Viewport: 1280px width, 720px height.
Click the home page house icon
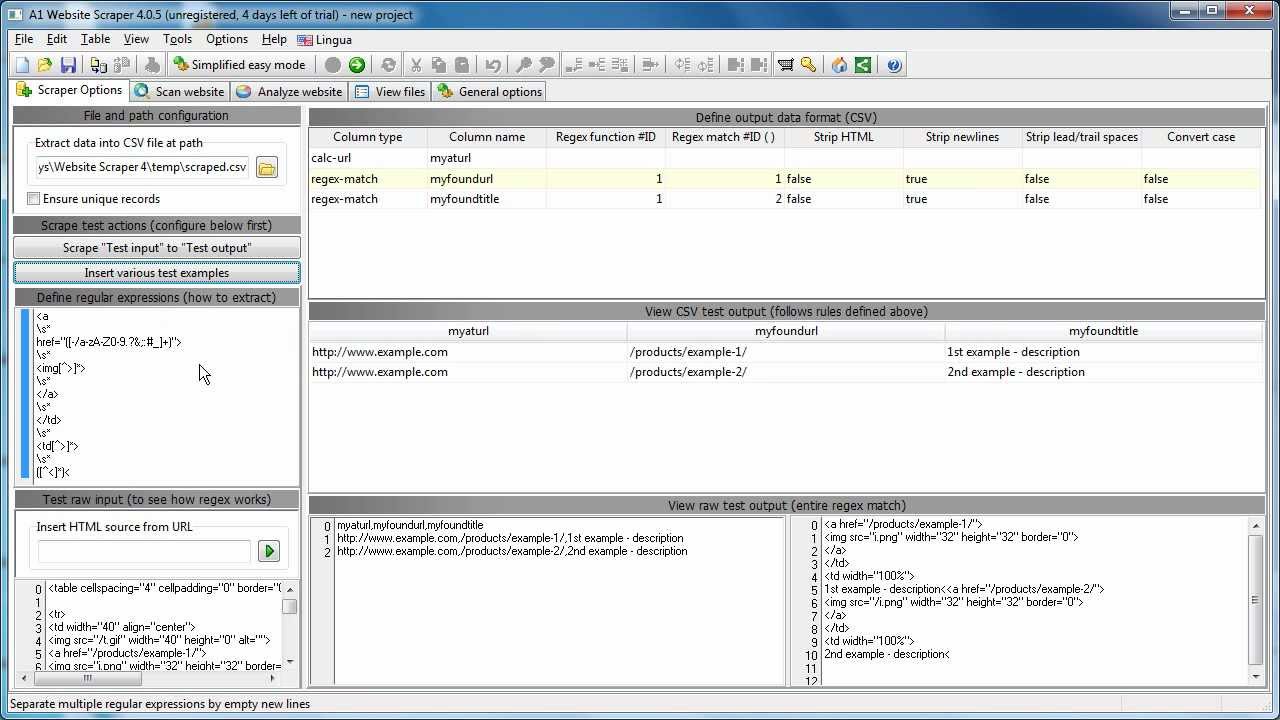[839, 65]
